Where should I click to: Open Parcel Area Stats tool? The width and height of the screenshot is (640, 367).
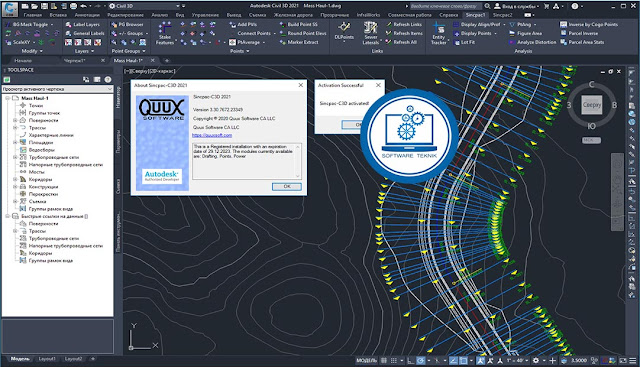coord(582,42)
